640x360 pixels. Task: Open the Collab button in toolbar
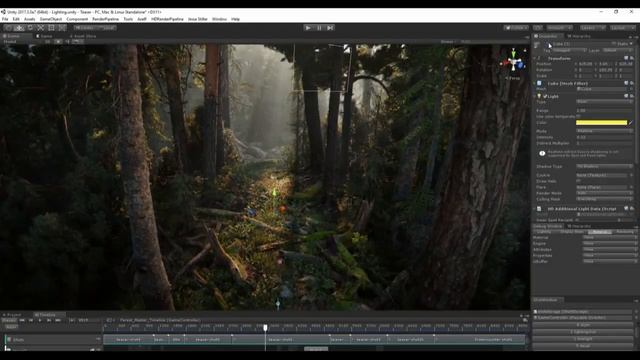coord(516,28)
